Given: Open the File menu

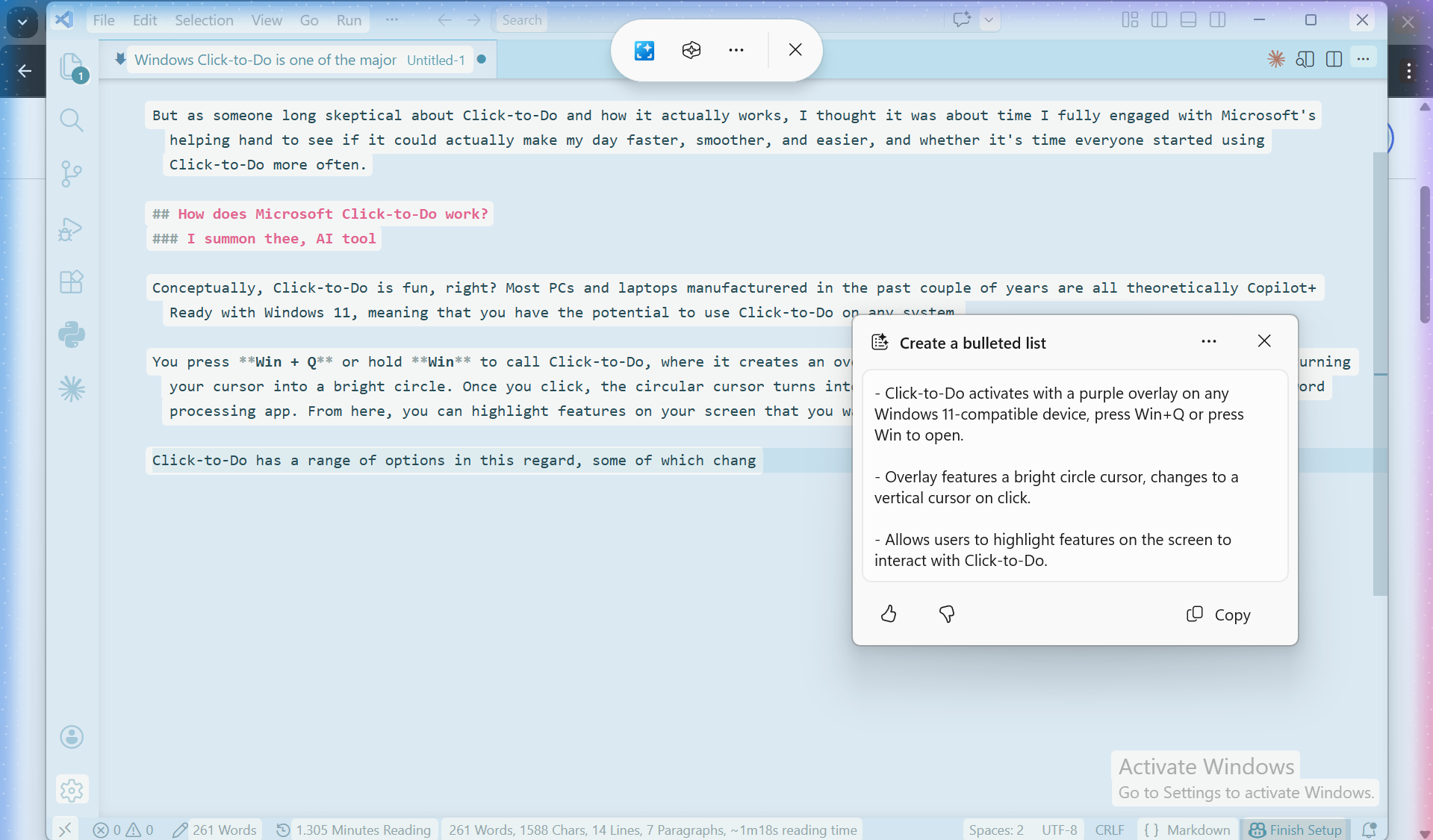Looking at the screenshot, I should click(104, 20).
